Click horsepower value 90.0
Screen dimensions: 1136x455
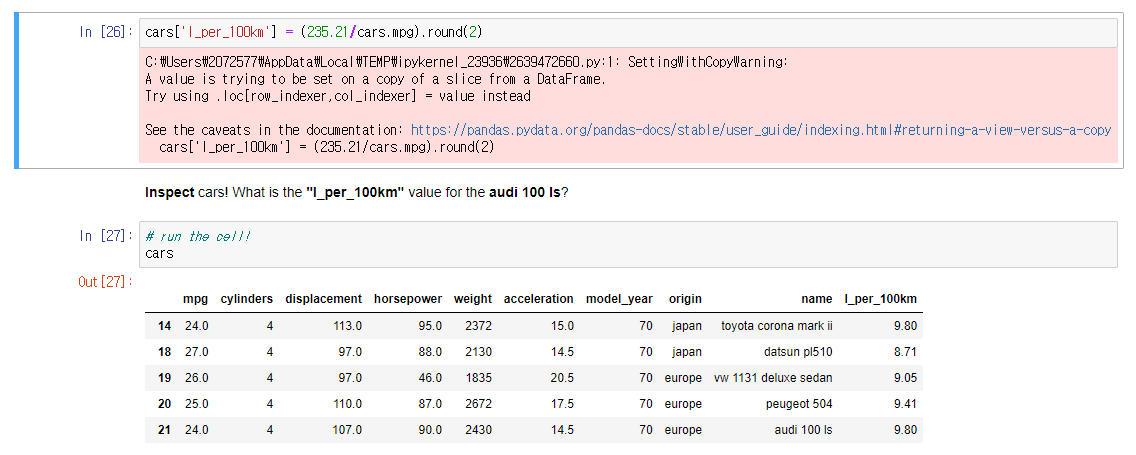[x=430, y=430]
